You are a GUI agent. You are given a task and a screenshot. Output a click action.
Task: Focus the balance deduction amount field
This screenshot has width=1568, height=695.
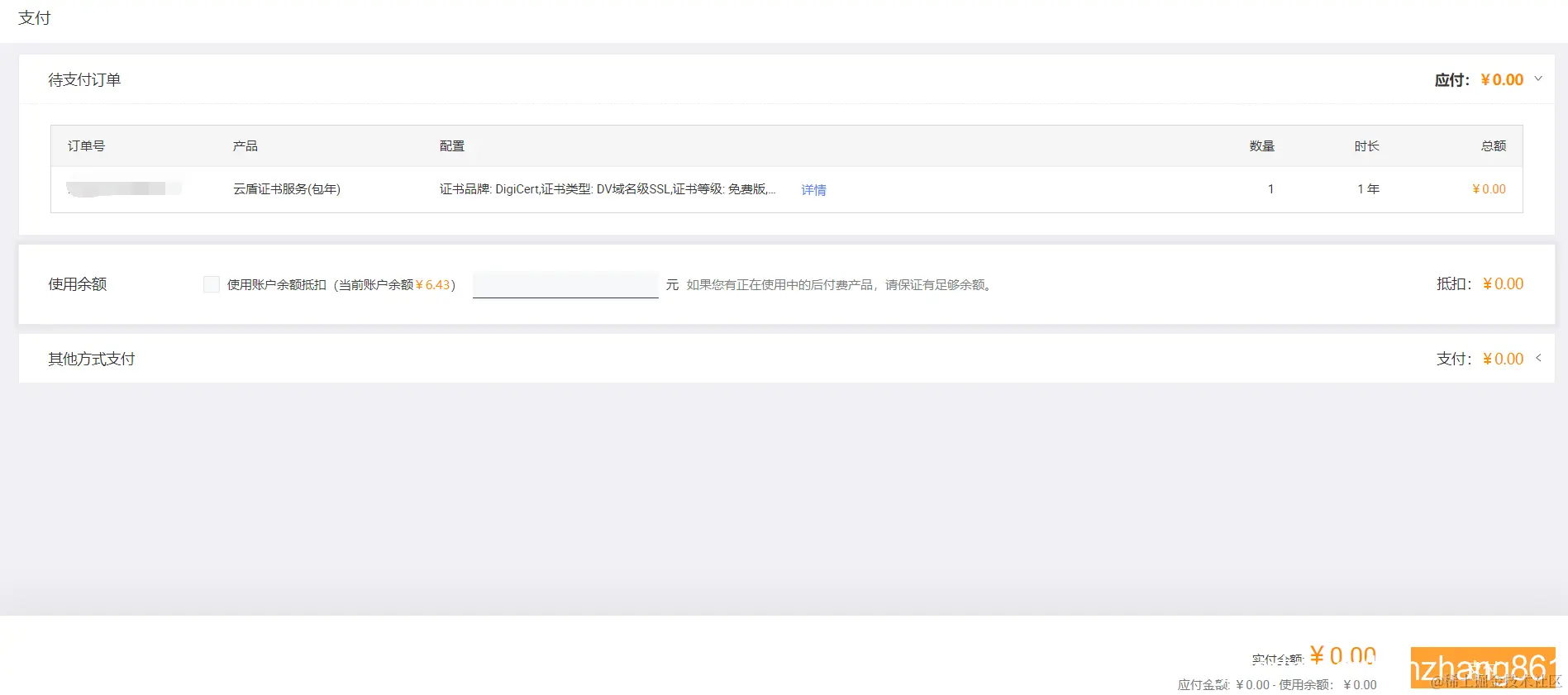pos(565,284)
